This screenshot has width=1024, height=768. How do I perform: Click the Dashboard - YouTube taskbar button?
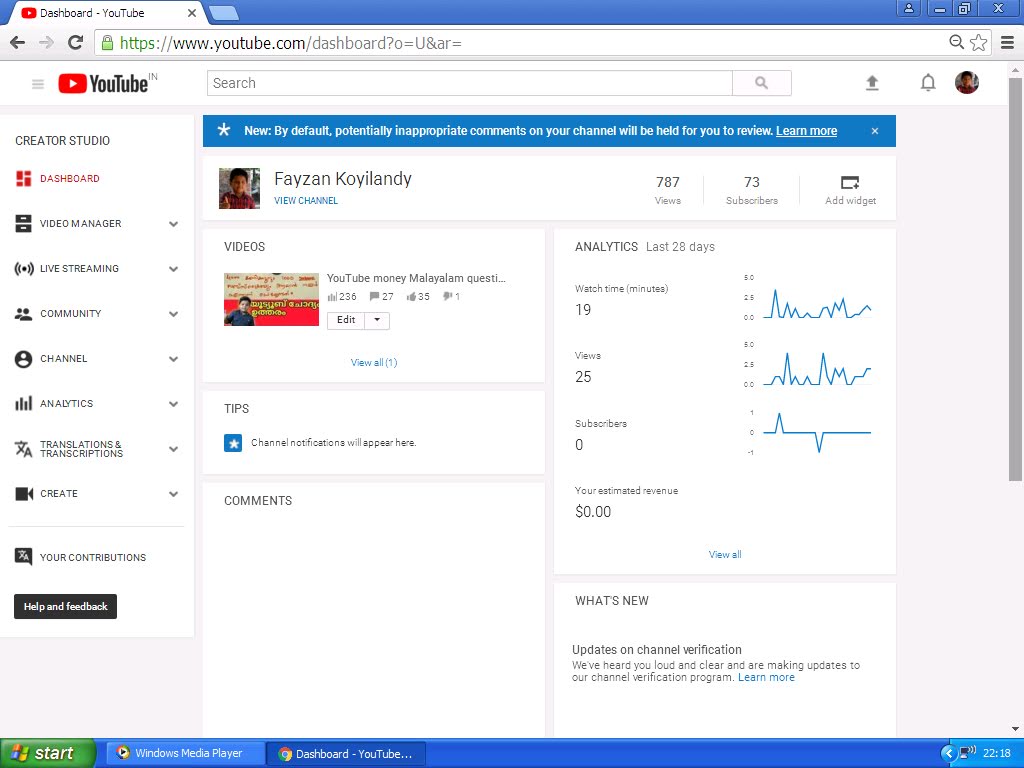click(346, 754)
